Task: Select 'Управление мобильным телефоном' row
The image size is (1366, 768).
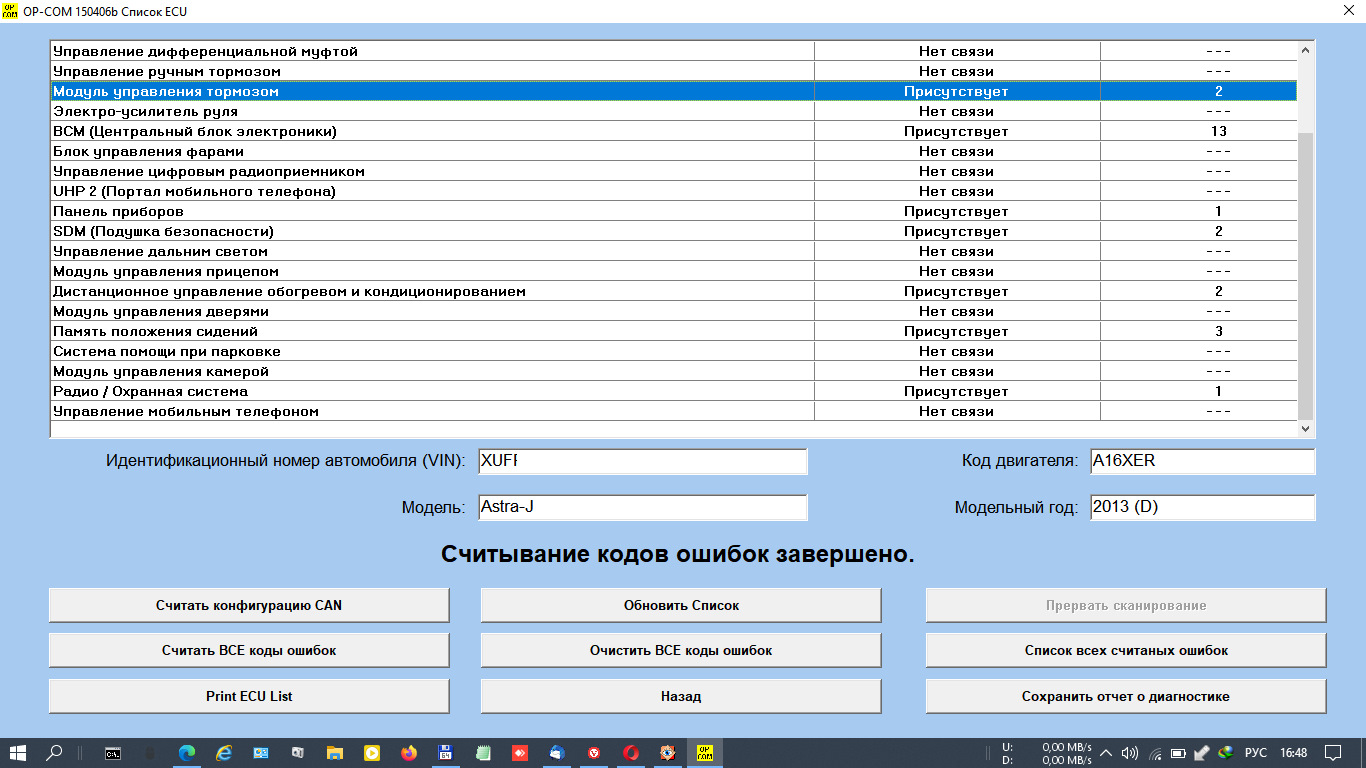Action: pos(674,411)
